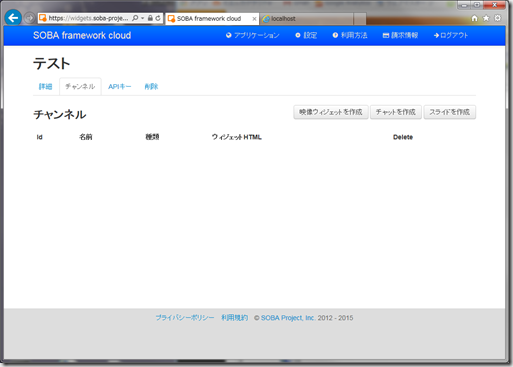Open browser Tools gear icon

point(497,18)
